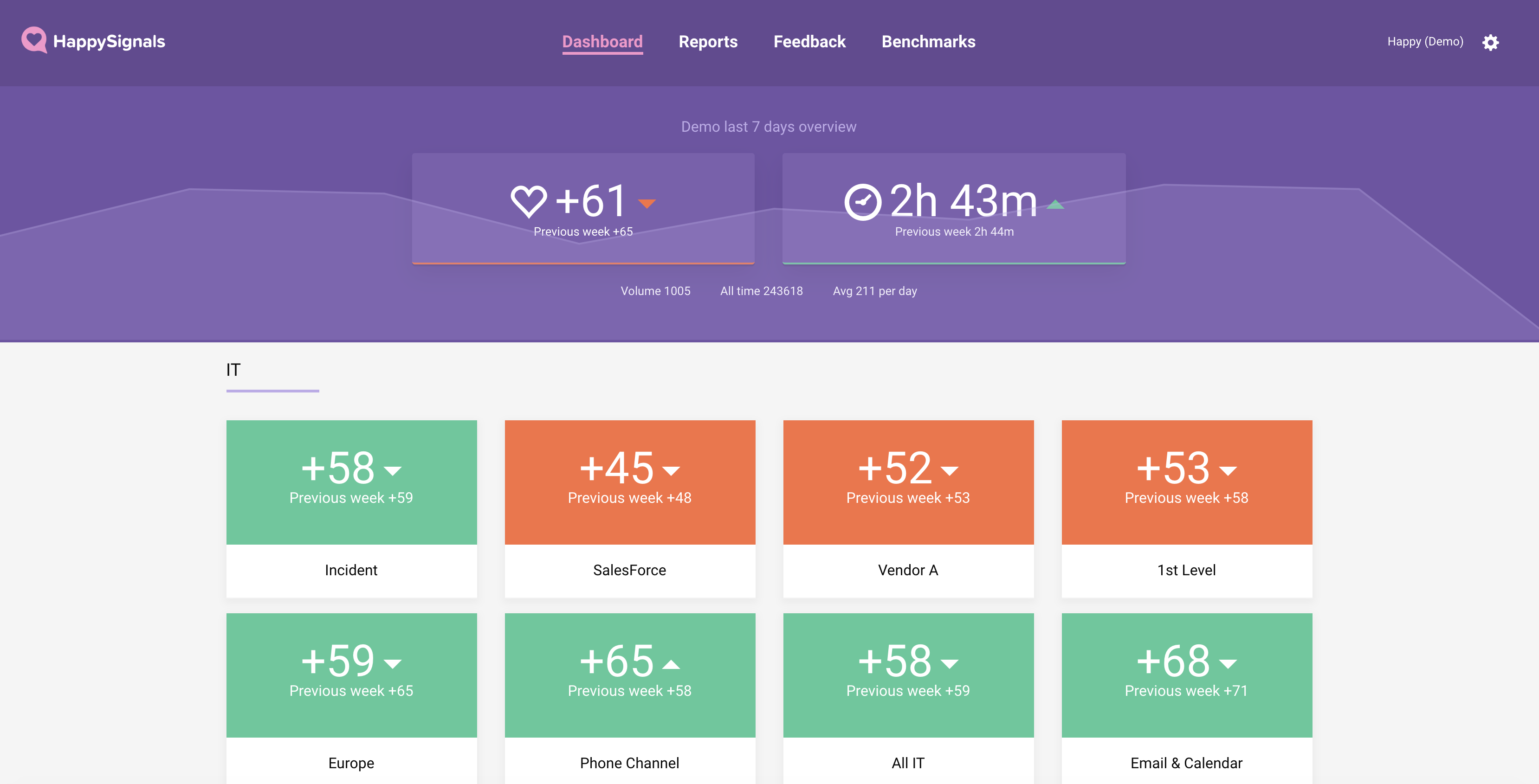The height and width of the screenshot is (784, 1539).
Task: Open settings via the gear icon
Action: tap(1491, 42)
